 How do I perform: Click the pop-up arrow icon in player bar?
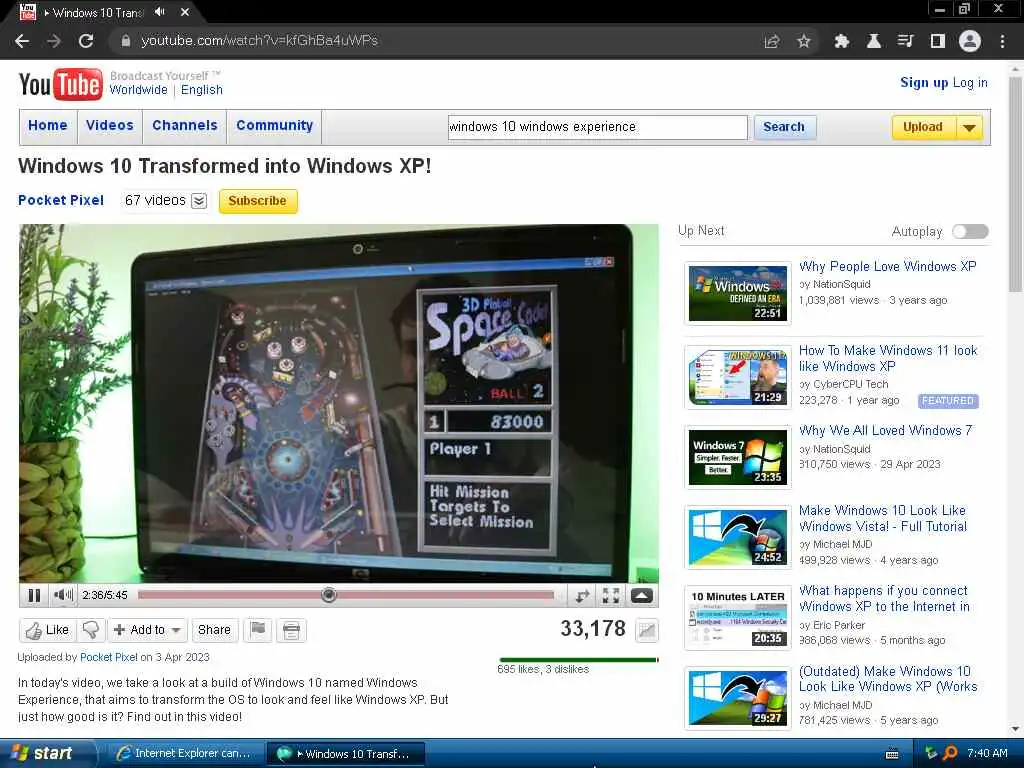pyautogui.click(x=641, y=596)
